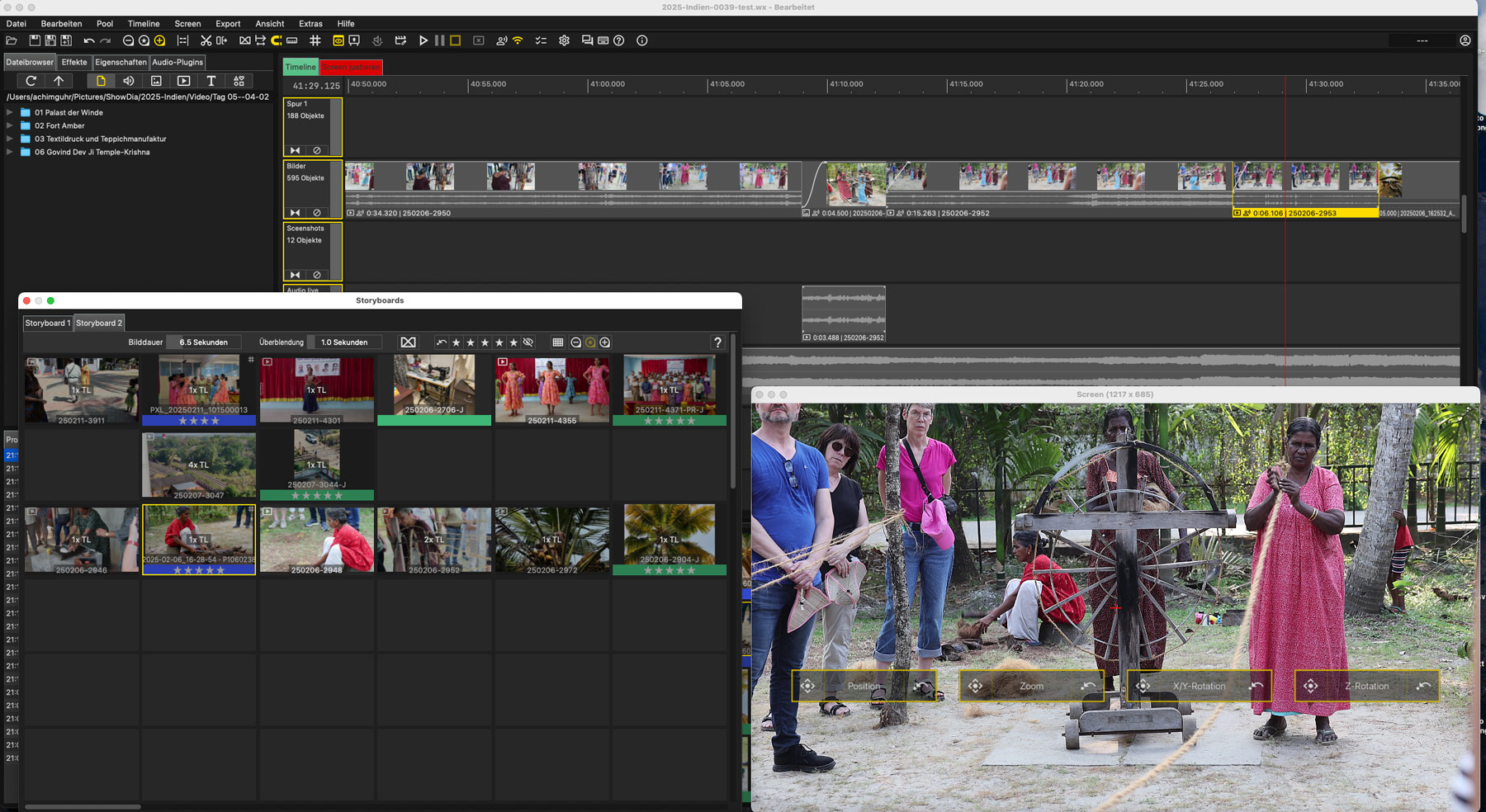Open the Export menu
This screenshot has width=1486, height=812.
point(228,24)
